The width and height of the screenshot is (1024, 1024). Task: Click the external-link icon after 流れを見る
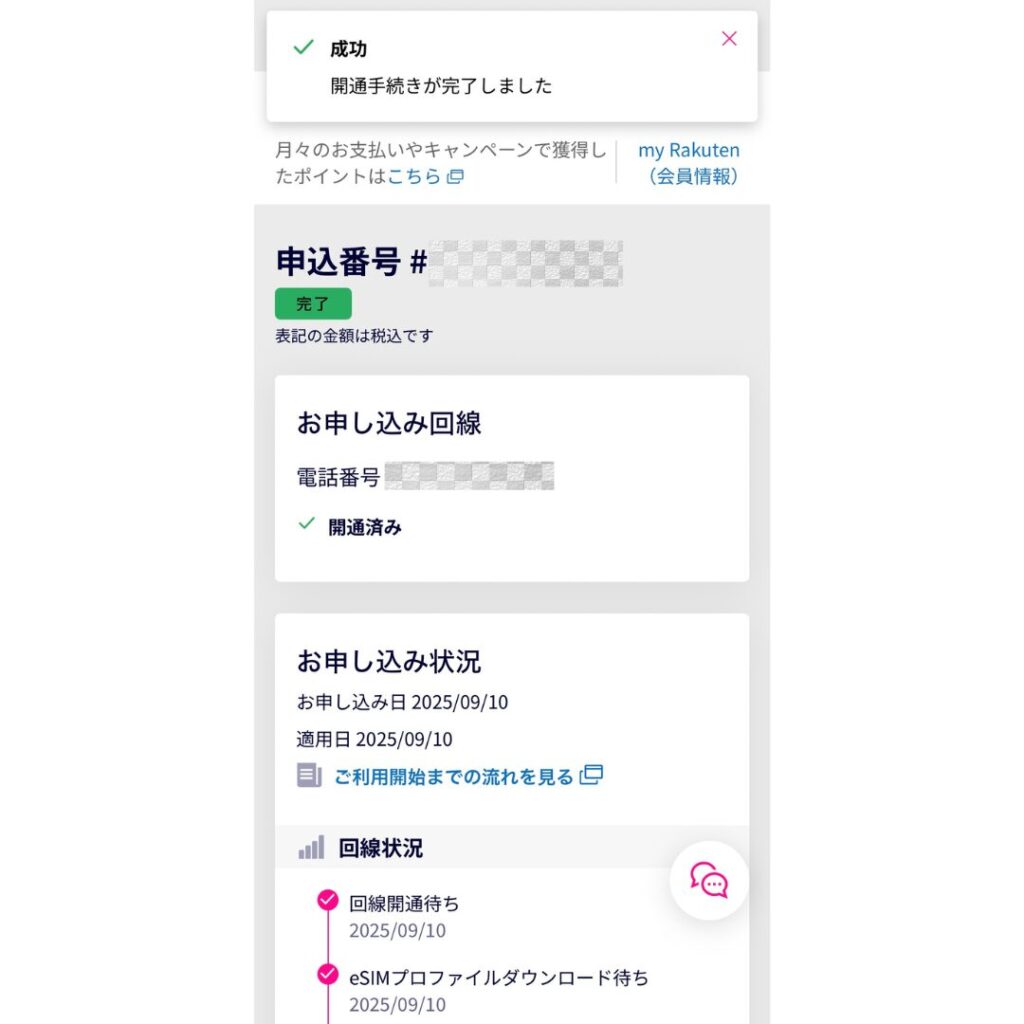coord(592,775)
